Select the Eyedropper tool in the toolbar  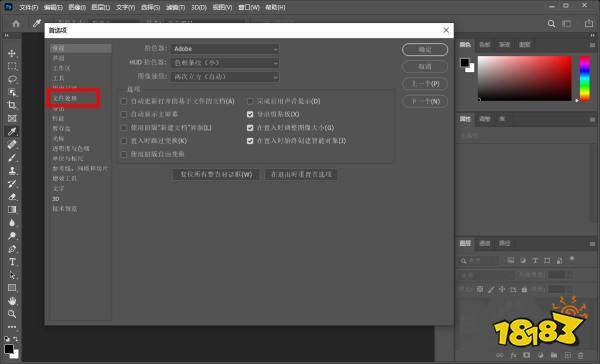click(12, 131)
